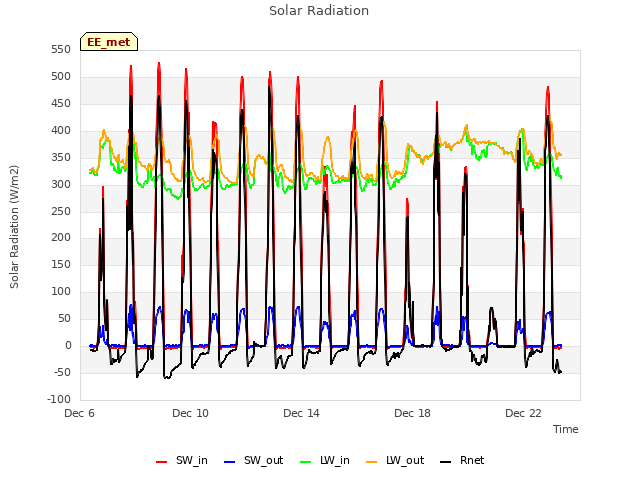This screenshot has height=480, width=640.
Task: Click the green LW_in legend swatch
Action: 306,462
